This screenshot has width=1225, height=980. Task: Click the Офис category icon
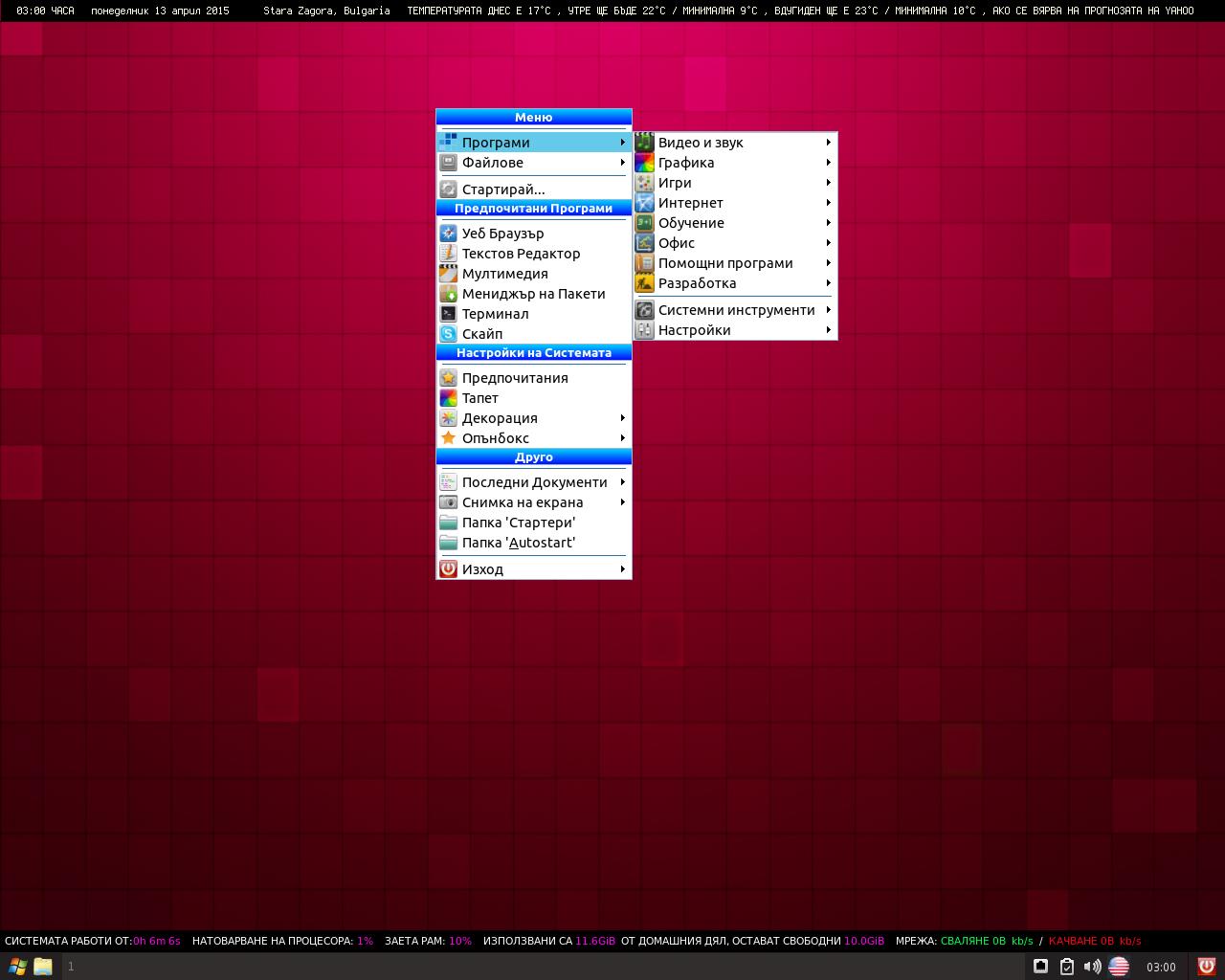pyautogui.click(x=644, y=243)
